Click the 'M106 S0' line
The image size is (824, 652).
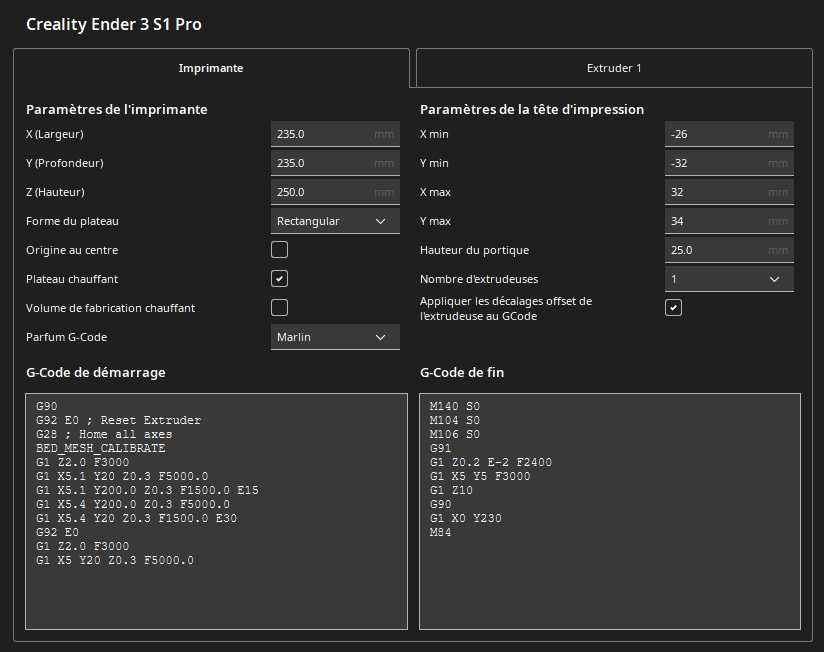pyautogui.click(x=455, y=434)
